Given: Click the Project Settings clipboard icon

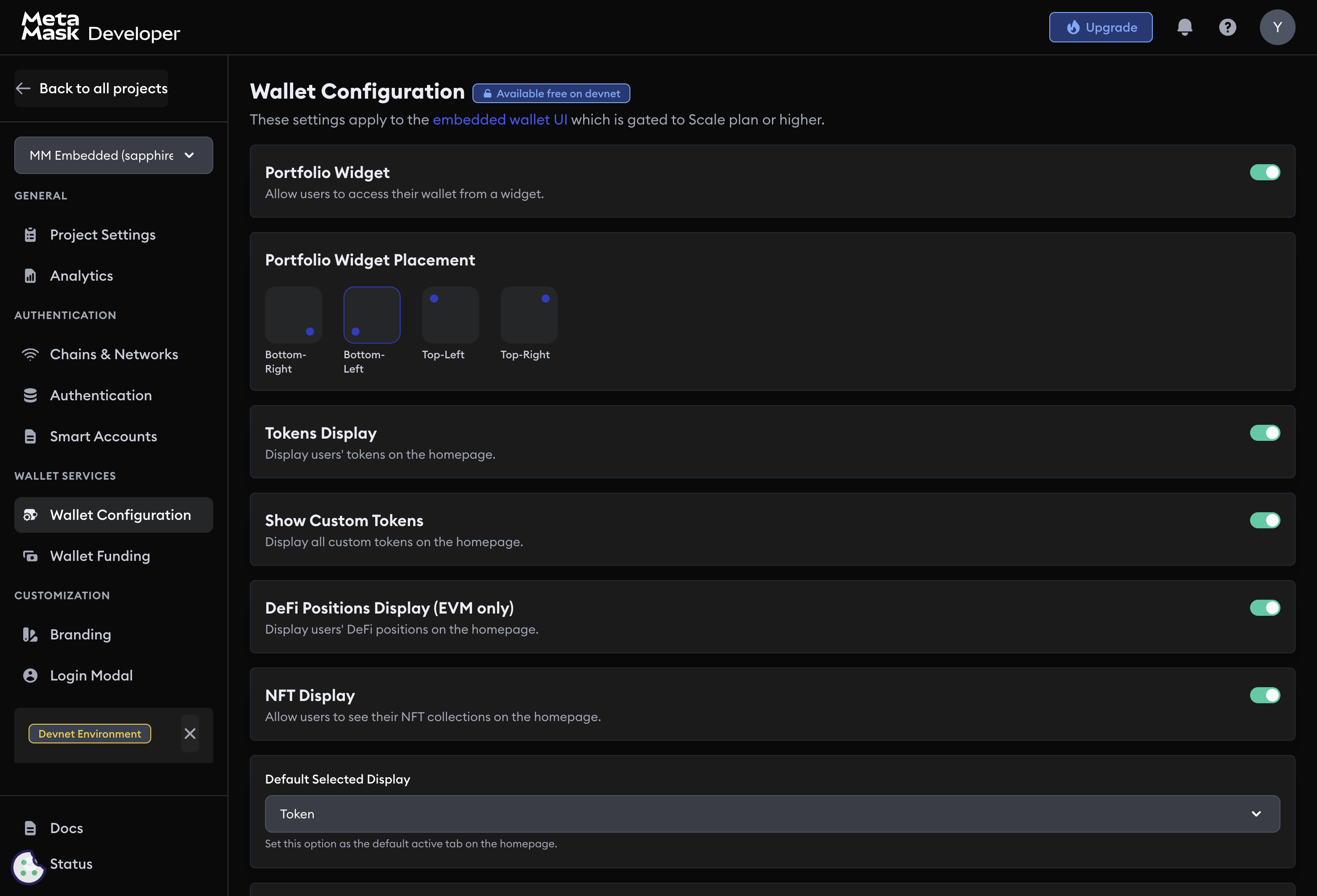Looking at the screenshot, I should click(x=30, y=235).
